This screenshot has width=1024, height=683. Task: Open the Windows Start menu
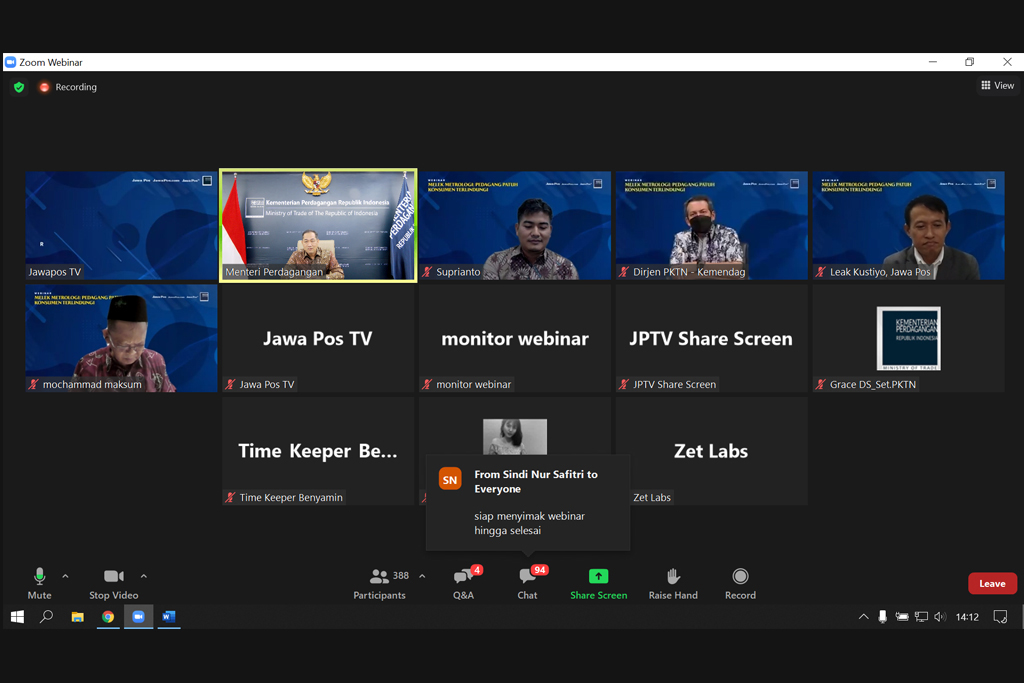[x=18, y=616]
